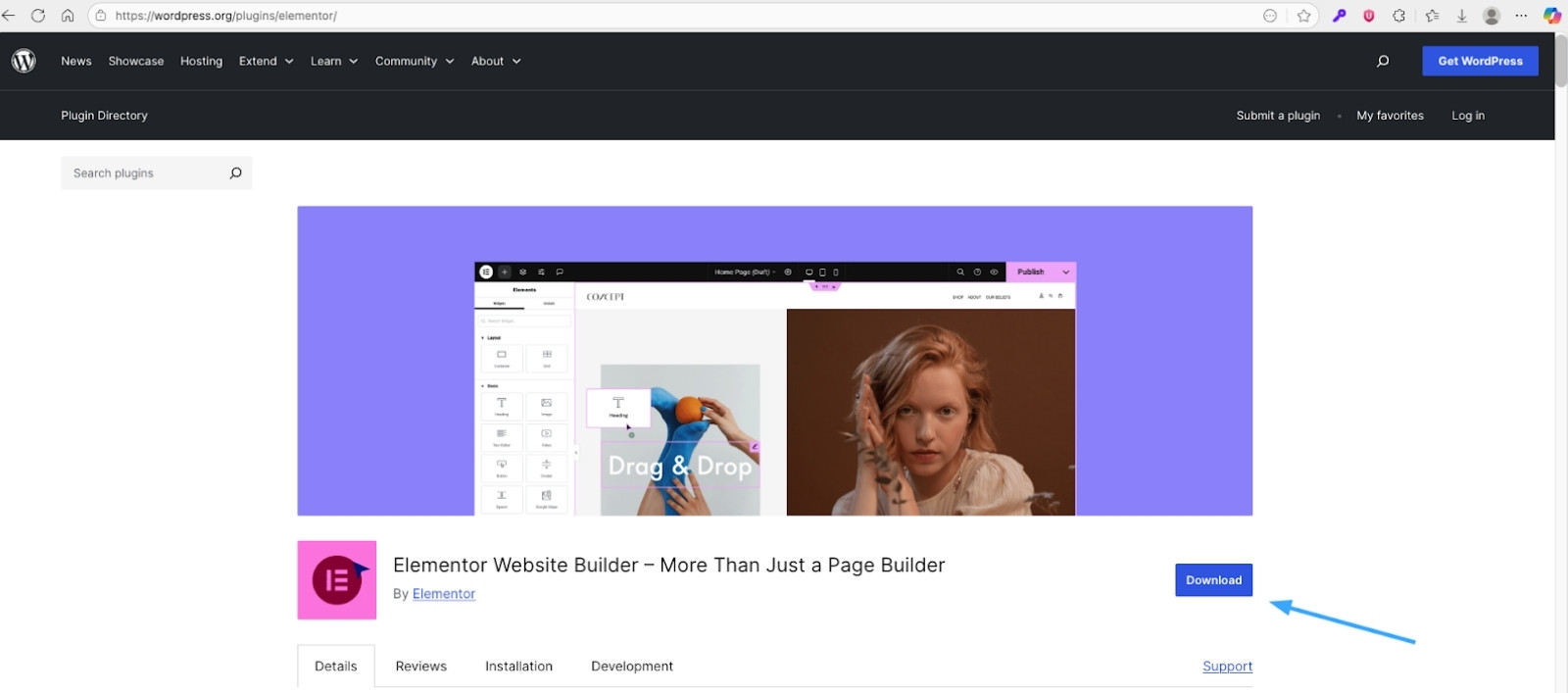This screenshot has width=1568, height=693.
Task: Show browser Downloads arrow icon
Action: click(1461, 16)
